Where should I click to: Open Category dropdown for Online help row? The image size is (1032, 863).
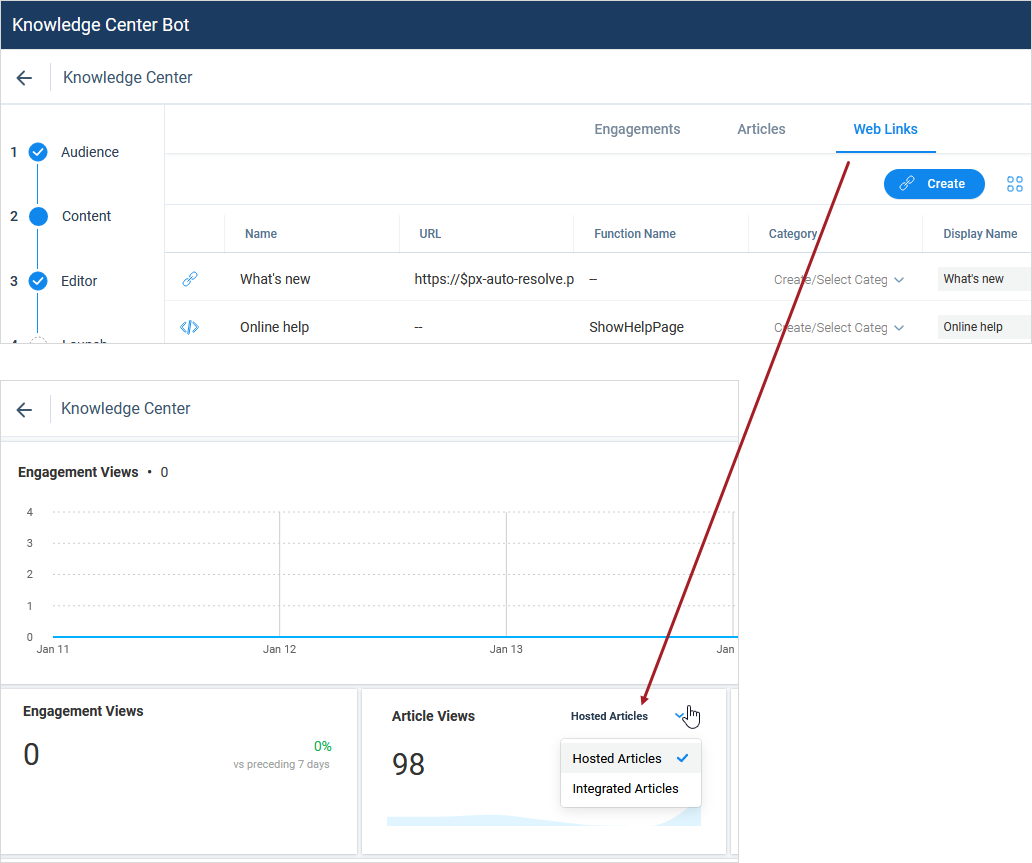click(838, 328)
